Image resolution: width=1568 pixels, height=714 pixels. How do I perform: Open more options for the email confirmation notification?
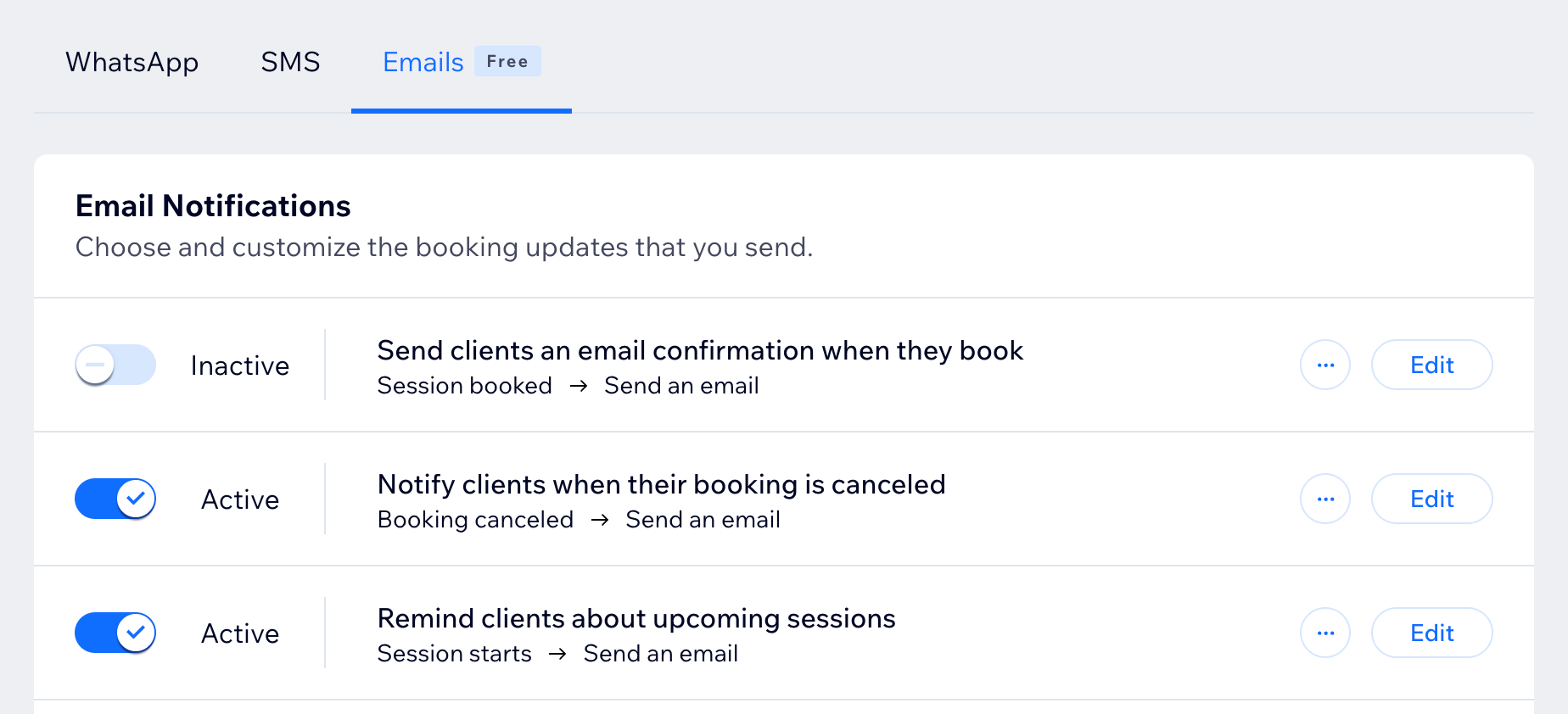pos(1325,365)
